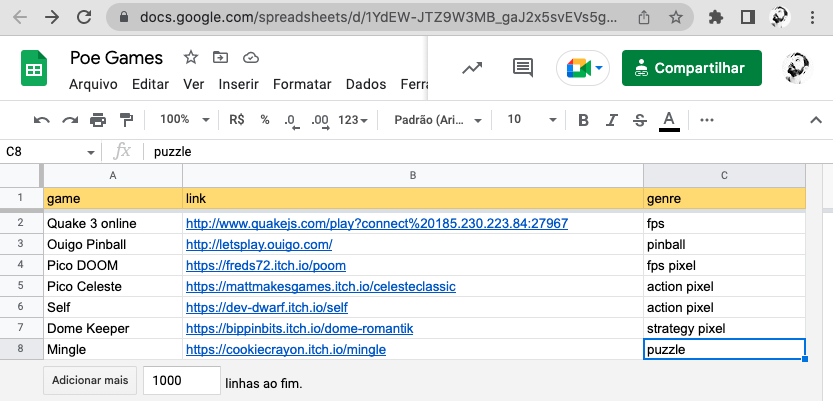The image size is (833, 401).
Task: Increase decimal places
Action: point(321,121)
